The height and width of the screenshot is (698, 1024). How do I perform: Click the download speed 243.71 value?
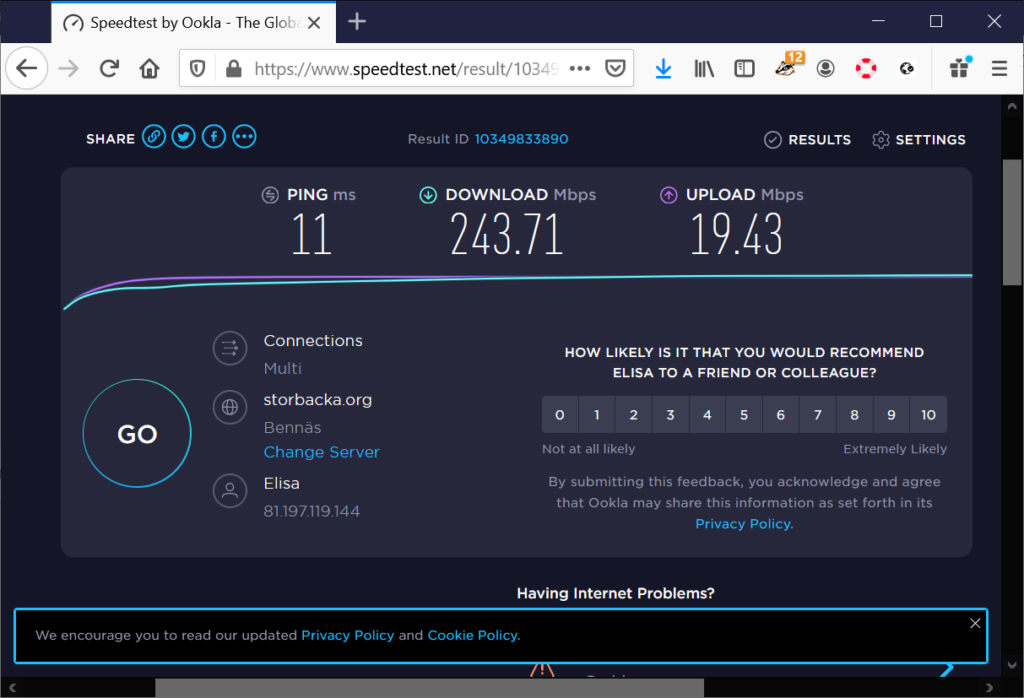click(x=507, y=234)
